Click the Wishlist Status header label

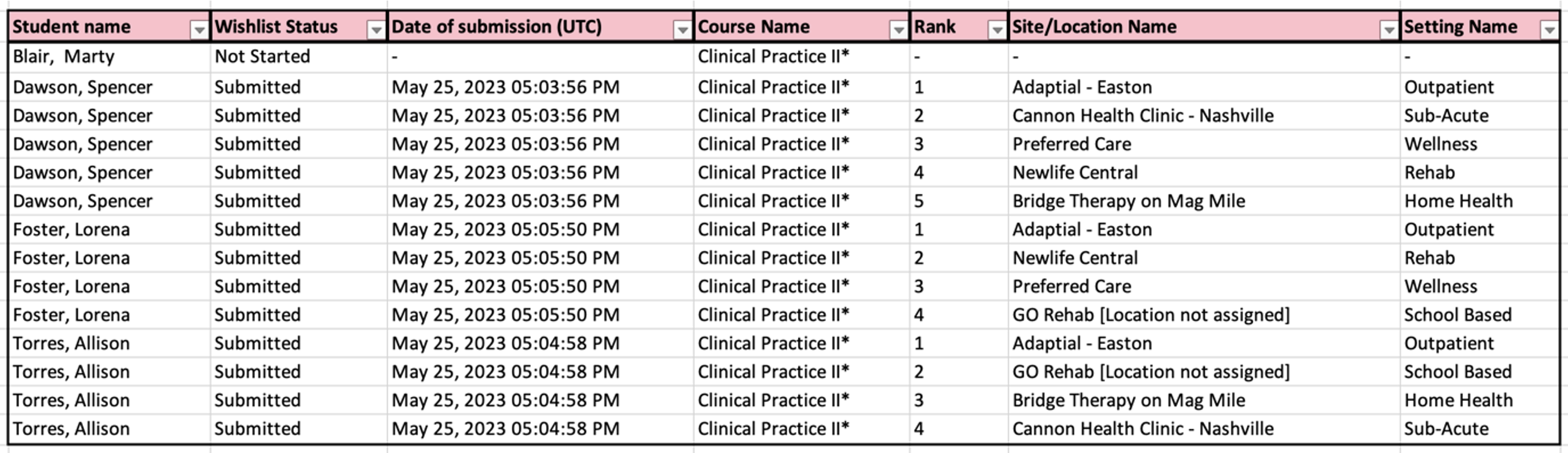[x=276, y=27]
